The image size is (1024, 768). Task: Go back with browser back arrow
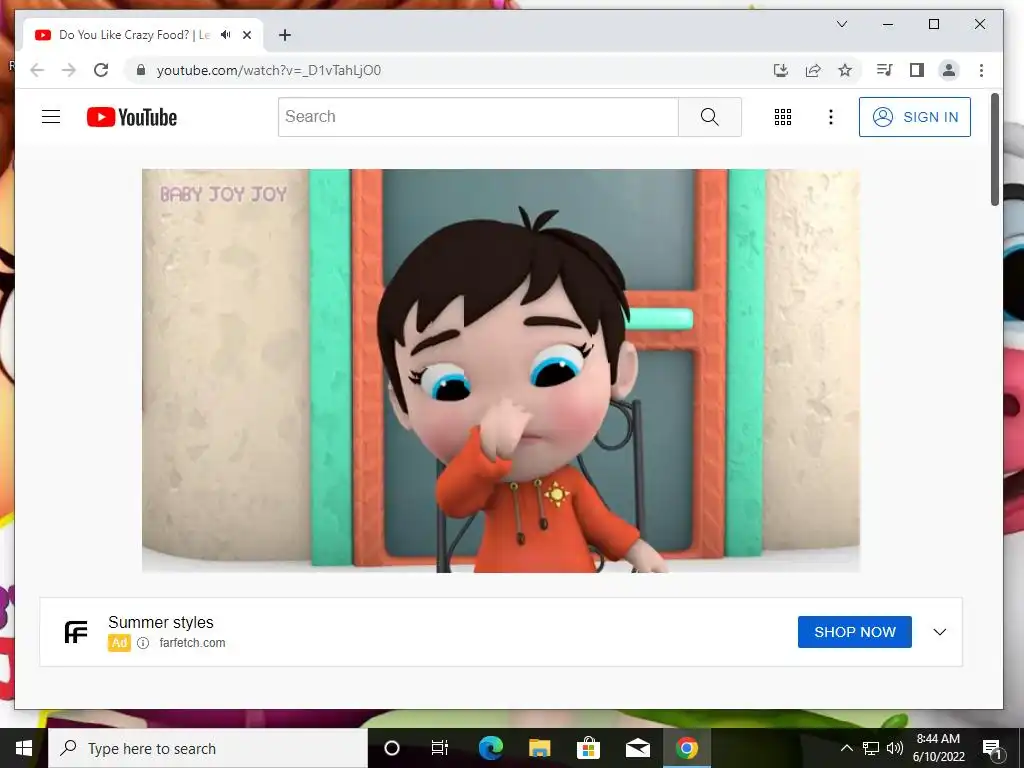pyautogui.click(x=37, y=70)
